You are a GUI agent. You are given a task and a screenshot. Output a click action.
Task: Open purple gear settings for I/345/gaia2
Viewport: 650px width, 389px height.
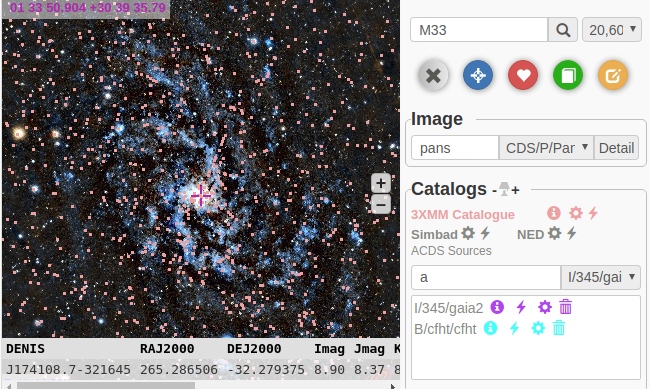[x=545, y=307]
